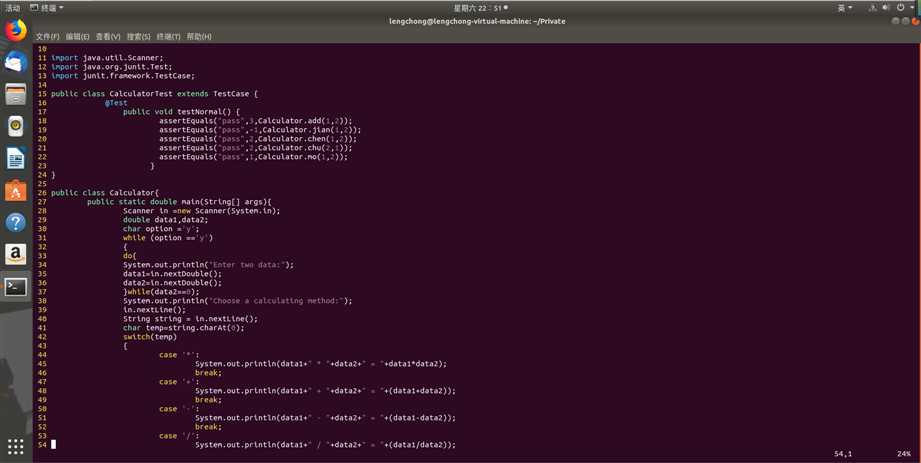The width and height of the screenshot is (921, 463).
Task: Click the 'Enter two data:' println line
Action: pos(209,265)
